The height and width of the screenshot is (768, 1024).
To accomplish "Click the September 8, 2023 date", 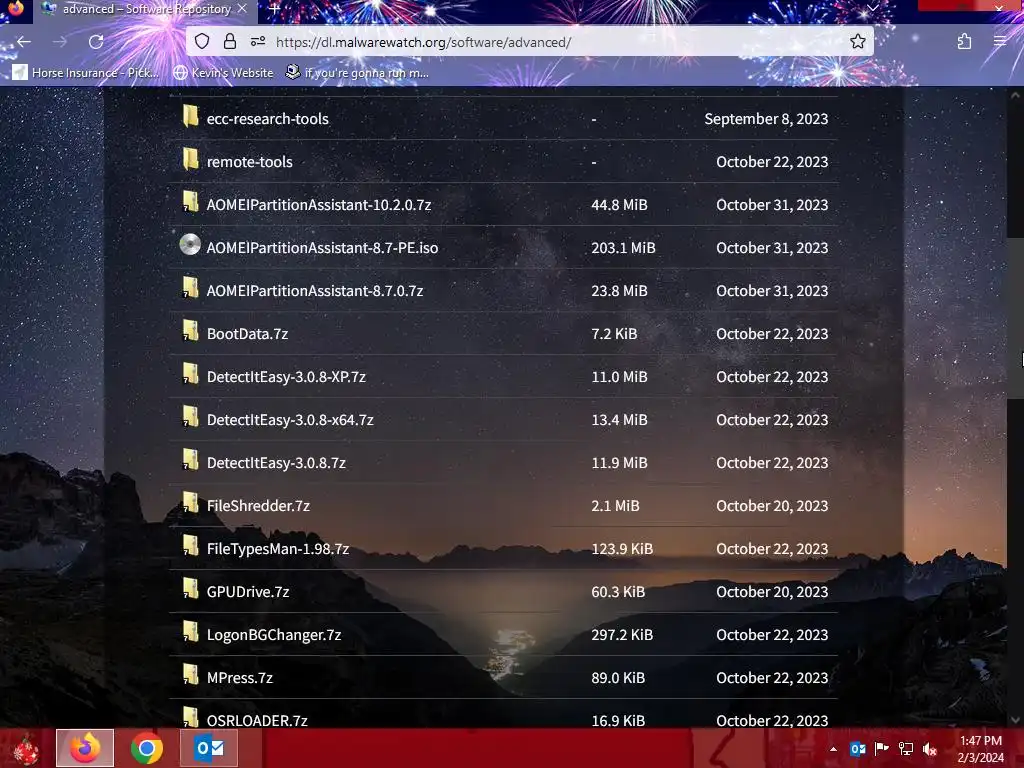I will (x=766, y=119).
